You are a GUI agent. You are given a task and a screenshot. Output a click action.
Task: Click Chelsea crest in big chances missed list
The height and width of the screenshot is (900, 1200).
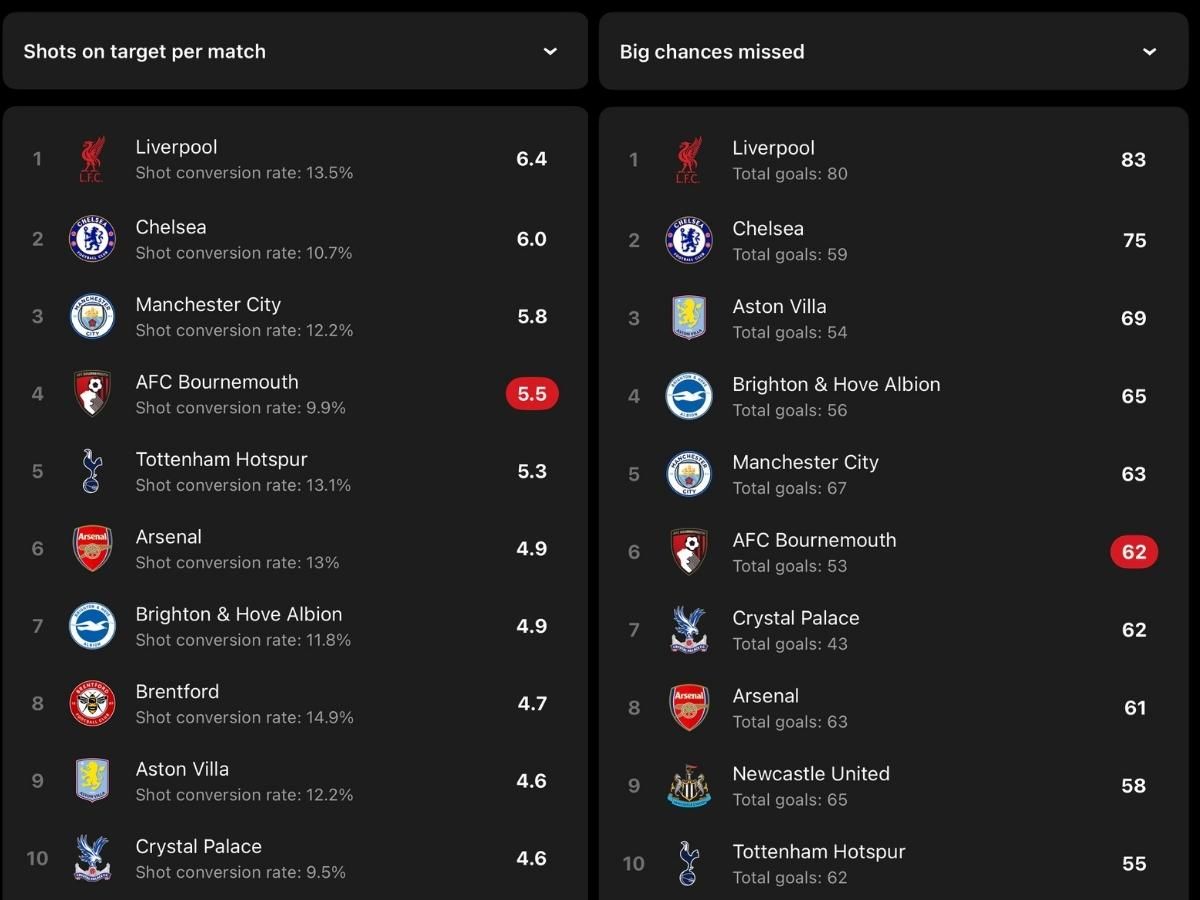tap(689, 240)
